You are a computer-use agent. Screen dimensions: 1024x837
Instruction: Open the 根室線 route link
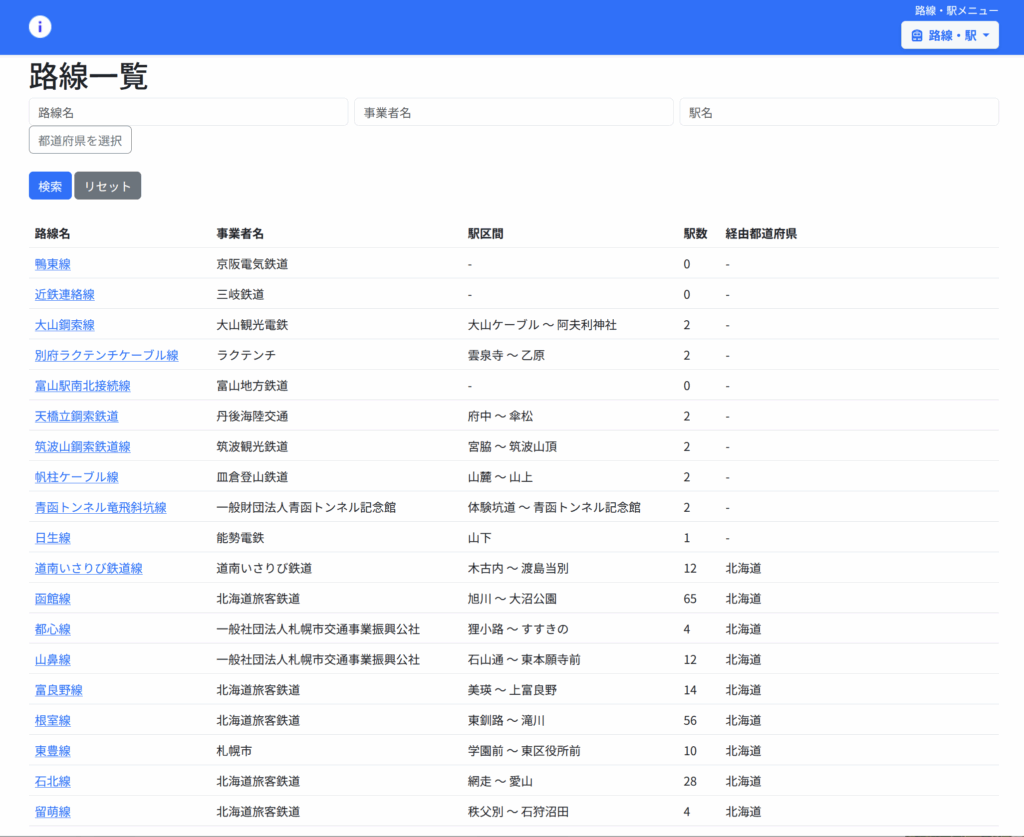[x=53, y=721]
